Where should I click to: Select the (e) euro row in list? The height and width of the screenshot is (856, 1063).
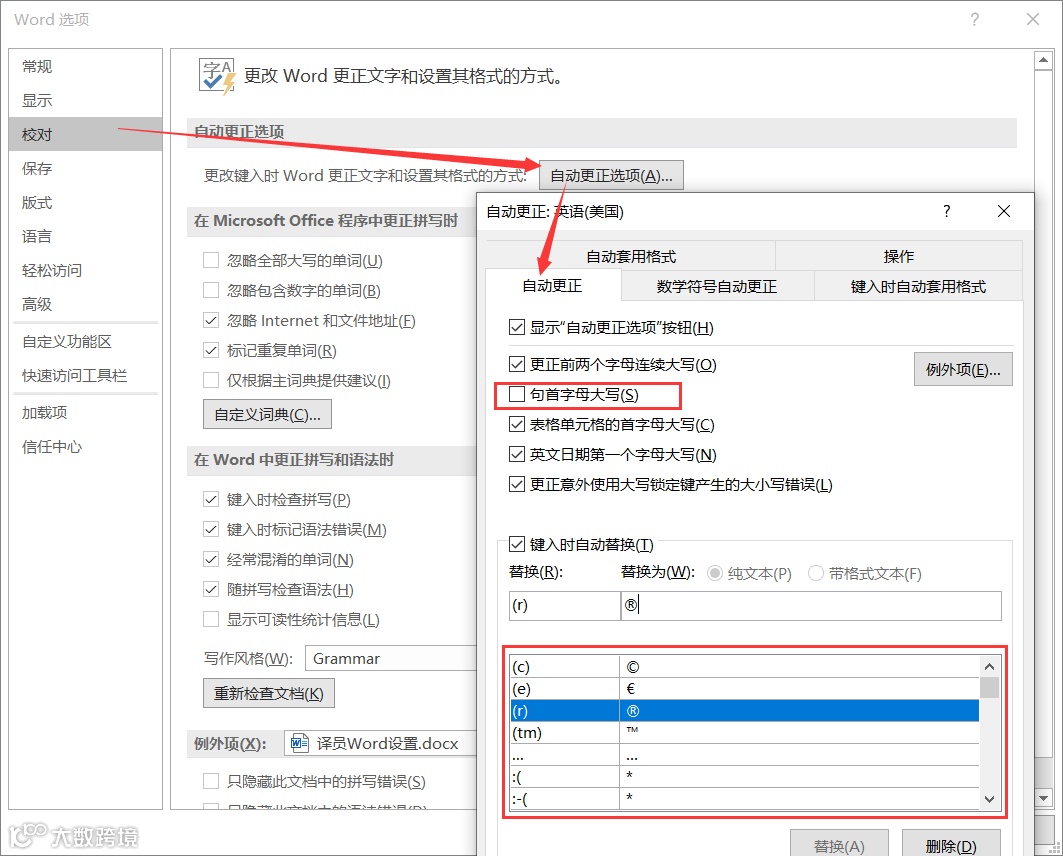(744, 689)
